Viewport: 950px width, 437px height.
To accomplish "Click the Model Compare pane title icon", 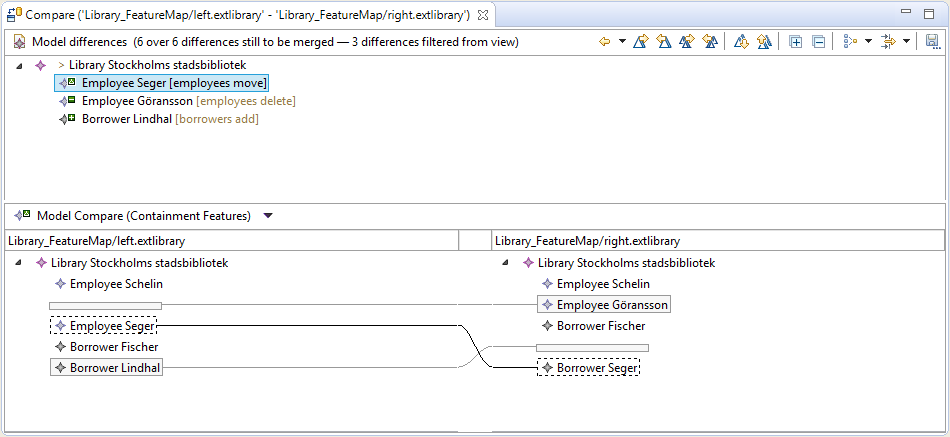I will tap(22, 215).
